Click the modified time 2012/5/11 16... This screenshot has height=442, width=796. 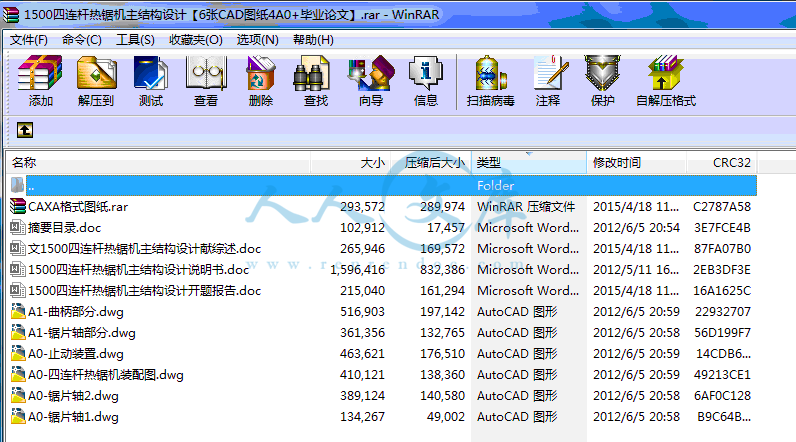pyautogui.click(x=636, y=269)
